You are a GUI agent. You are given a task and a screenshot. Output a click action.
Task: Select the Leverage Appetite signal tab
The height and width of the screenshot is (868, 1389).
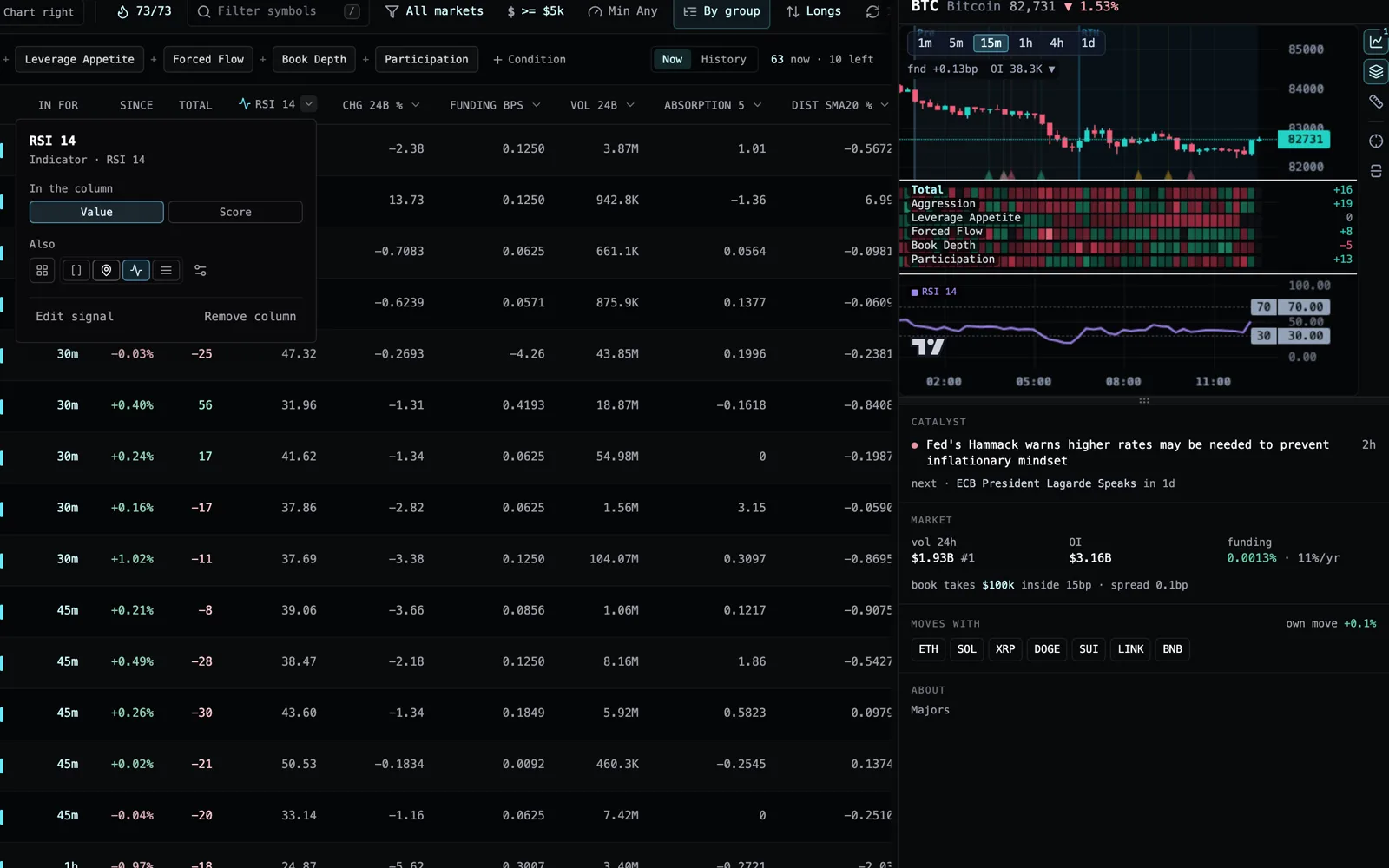(x=80, y=59)
